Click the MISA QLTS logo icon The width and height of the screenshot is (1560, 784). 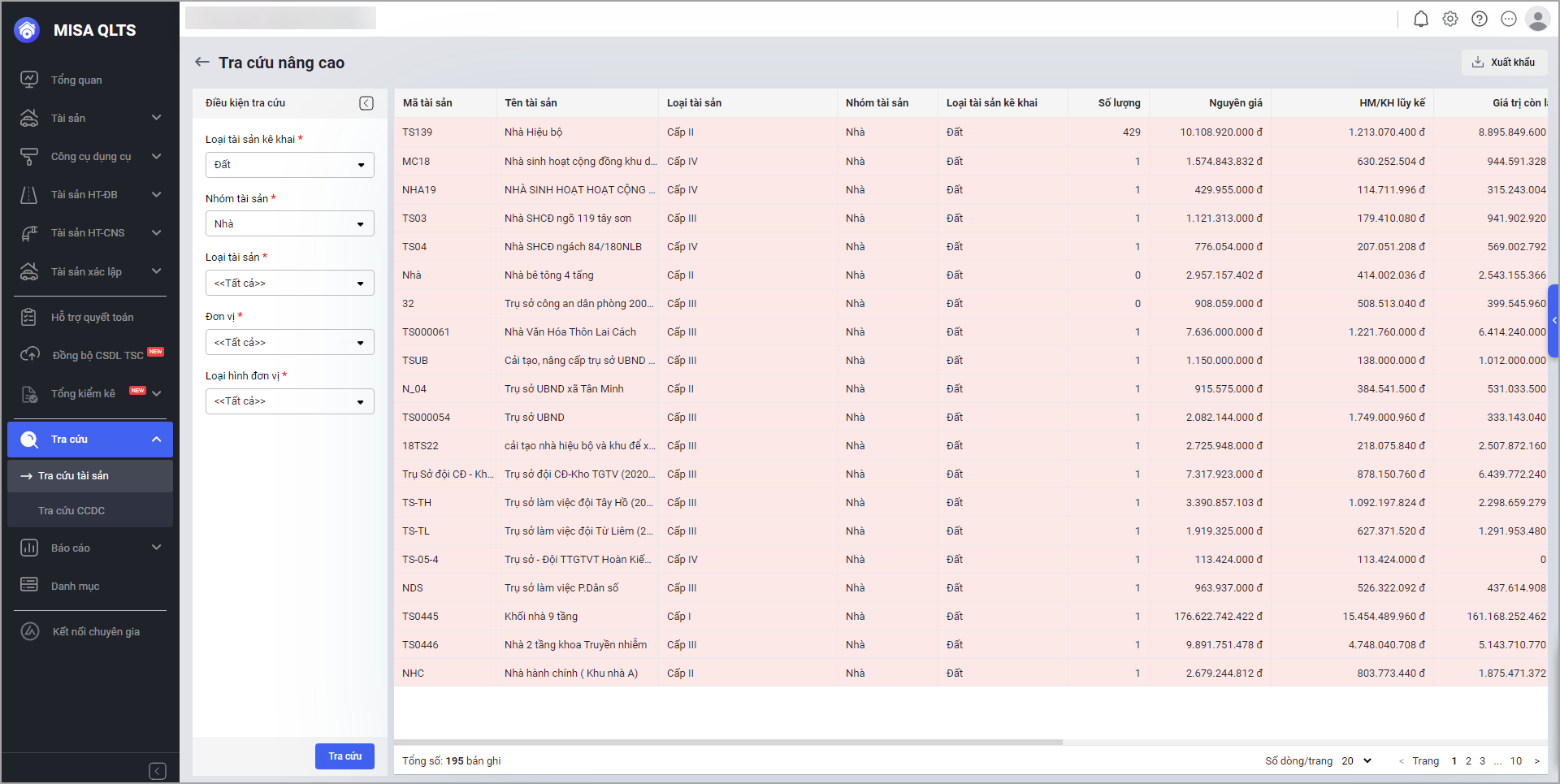click(27, 30)
